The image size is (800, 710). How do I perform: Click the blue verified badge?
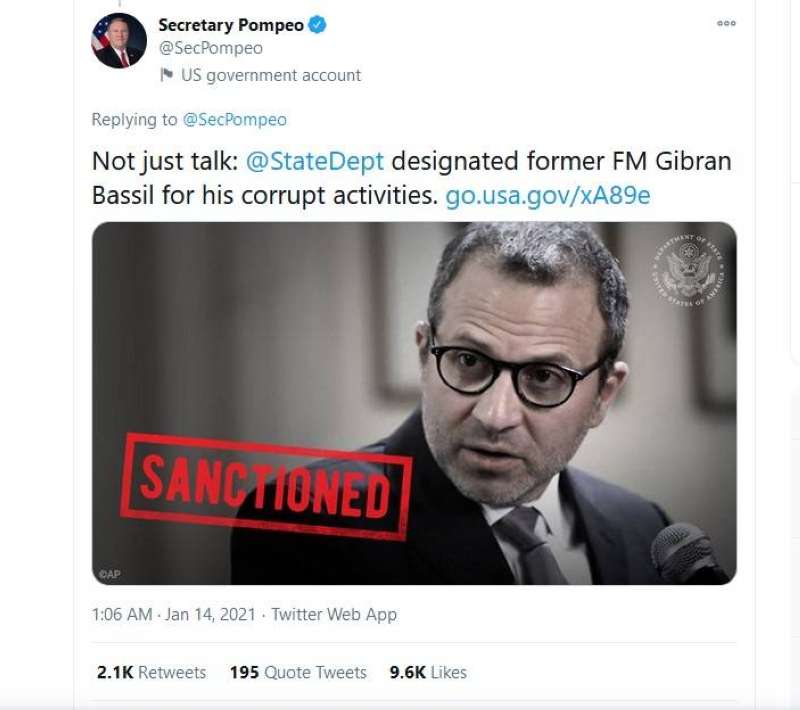point(316,26)
